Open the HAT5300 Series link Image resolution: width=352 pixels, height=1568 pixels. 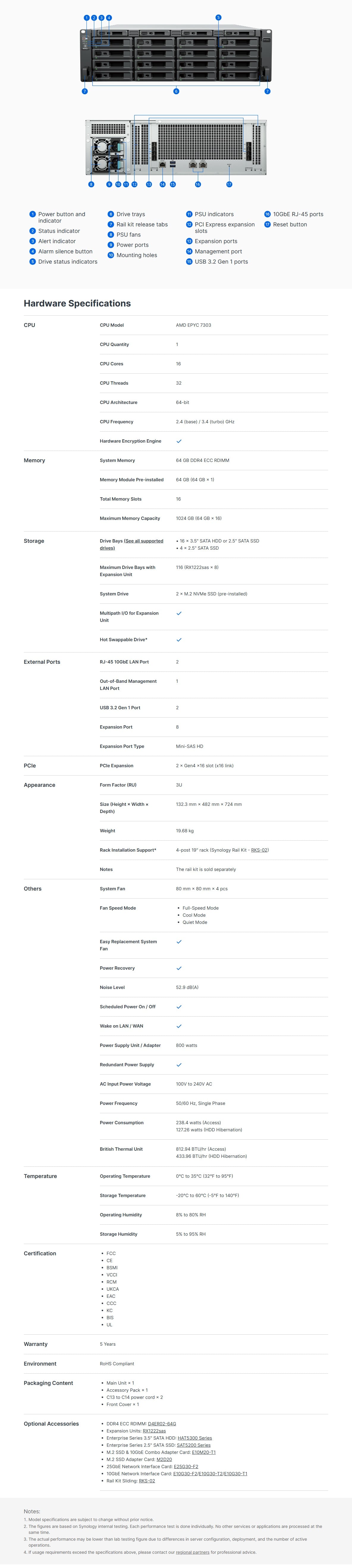pyautogui.click(x=195, y=1438)
